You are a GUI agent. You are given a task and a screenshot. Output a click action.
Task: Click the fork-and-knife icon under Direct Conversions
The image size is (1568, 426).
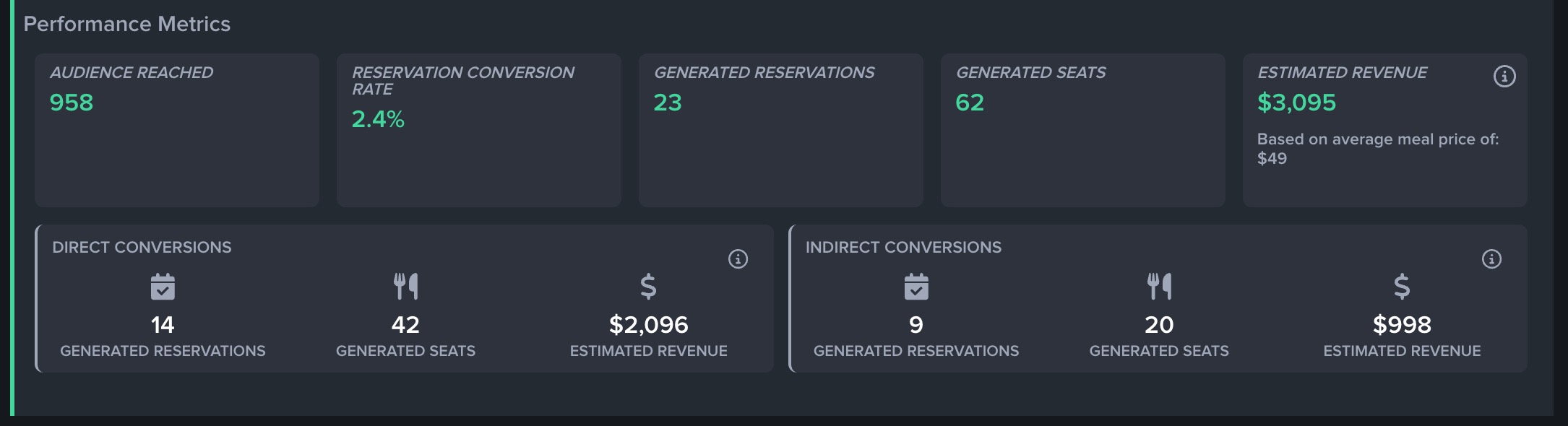[x=405, y=287]
